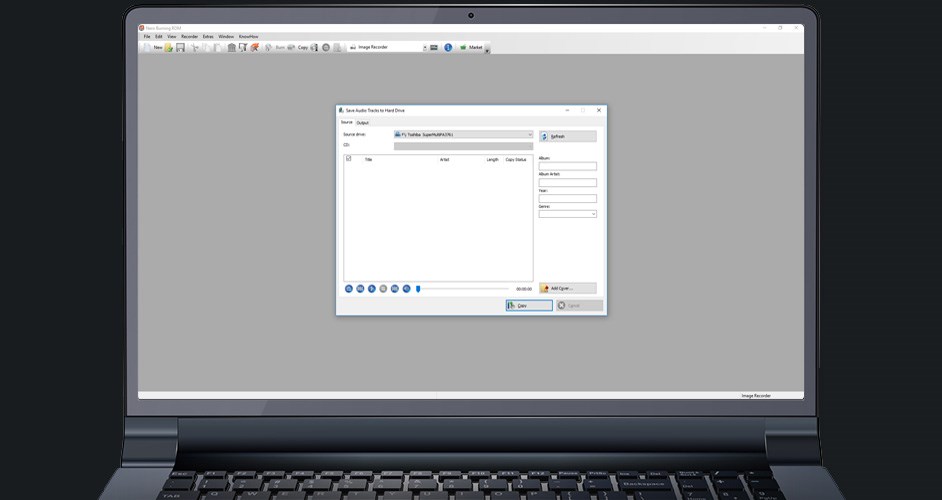Click the Stop button under track list
Screen dimensions: 942x500
[x=383, y=289]
